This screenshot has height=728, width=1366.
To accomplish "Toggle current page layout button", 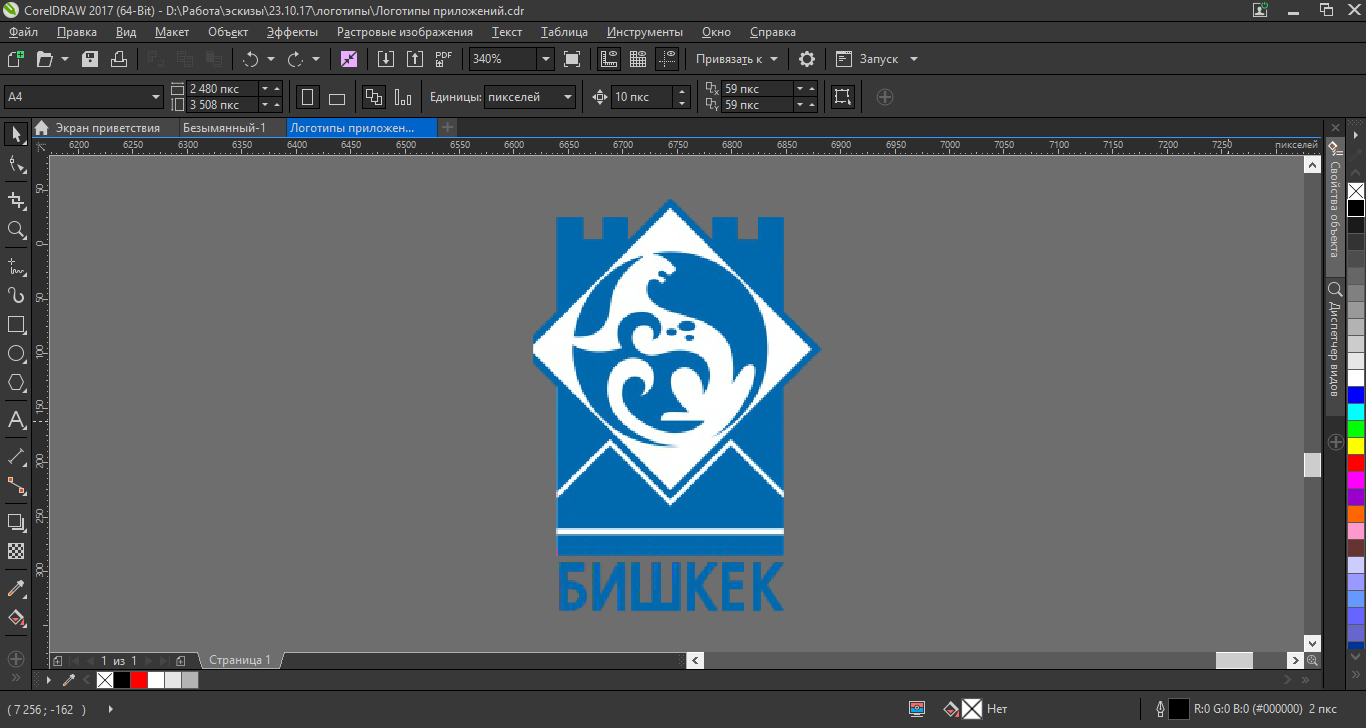I will (x=403, y=97).
